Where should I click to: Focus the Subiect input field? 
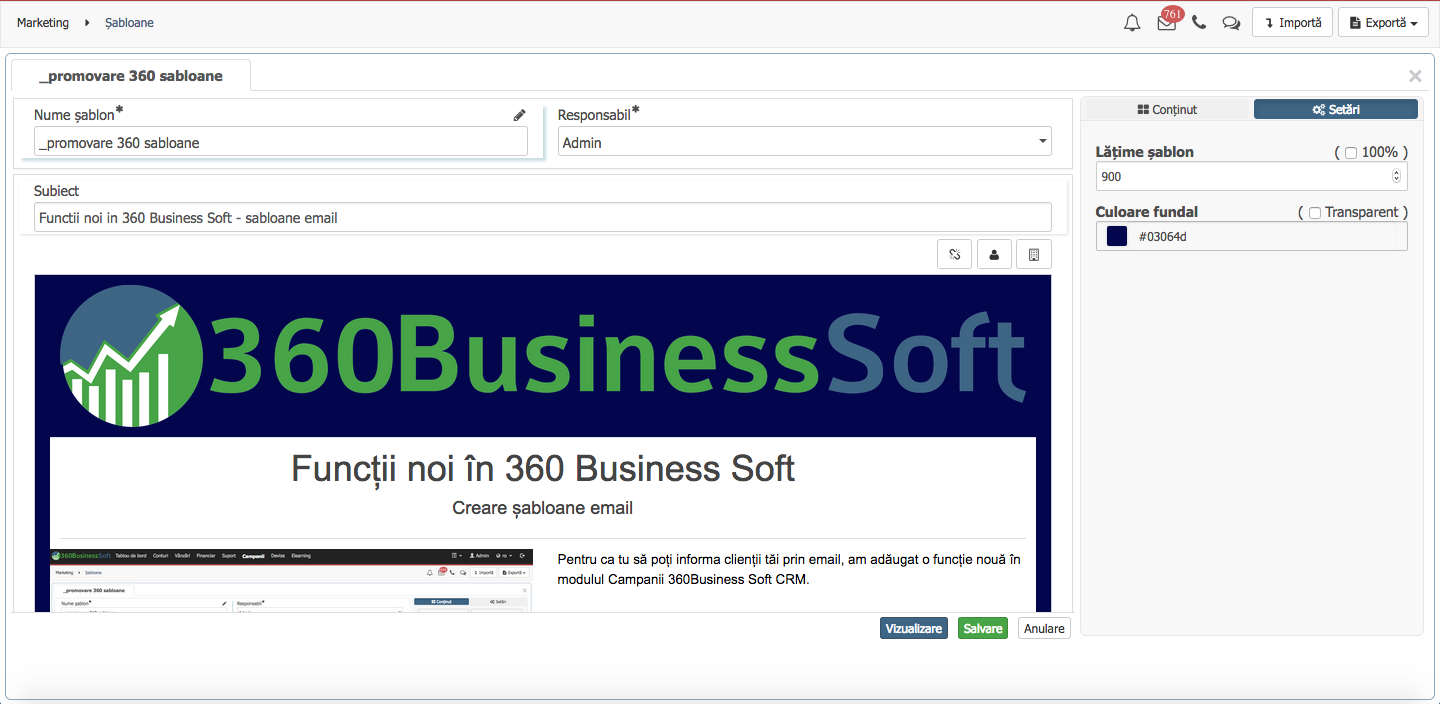[543, 217]
